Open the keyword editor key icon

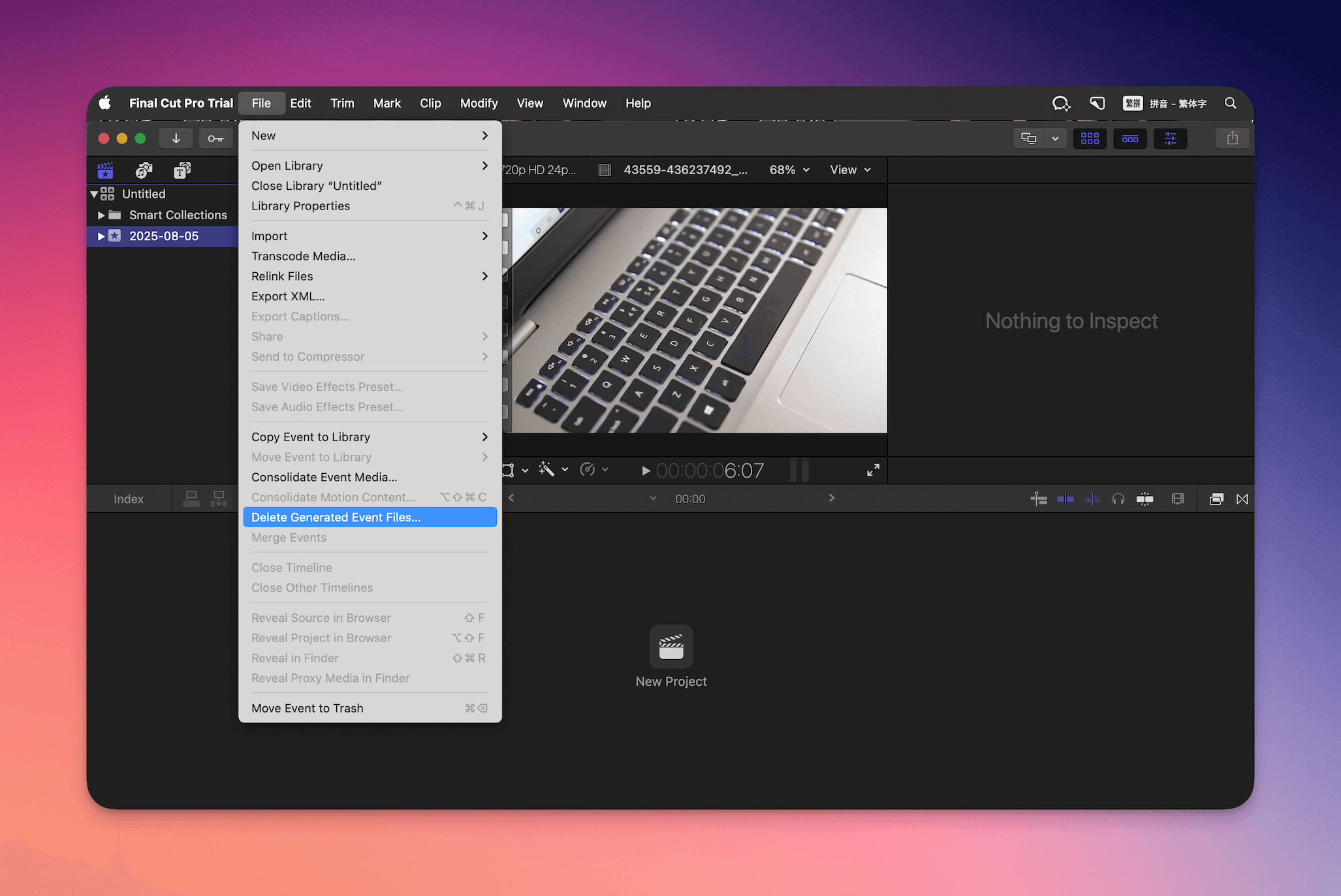215,138
